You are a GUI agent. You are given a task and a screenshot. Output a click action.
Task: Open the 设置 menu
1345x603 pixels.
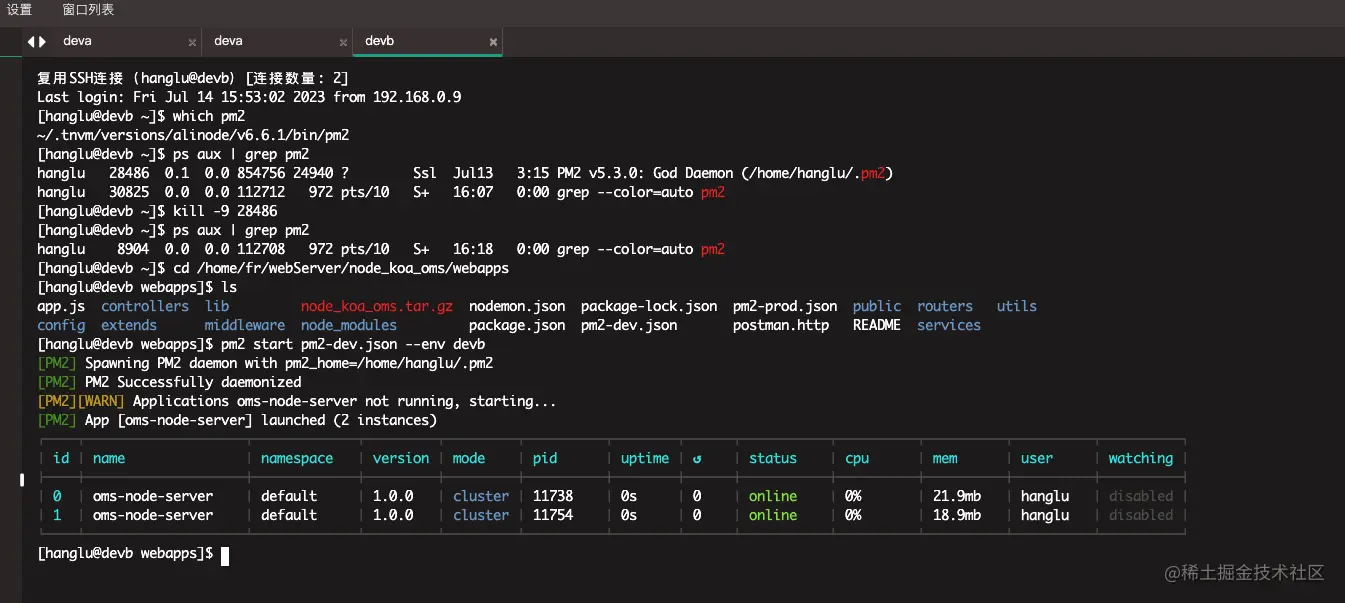coord(19,10)
